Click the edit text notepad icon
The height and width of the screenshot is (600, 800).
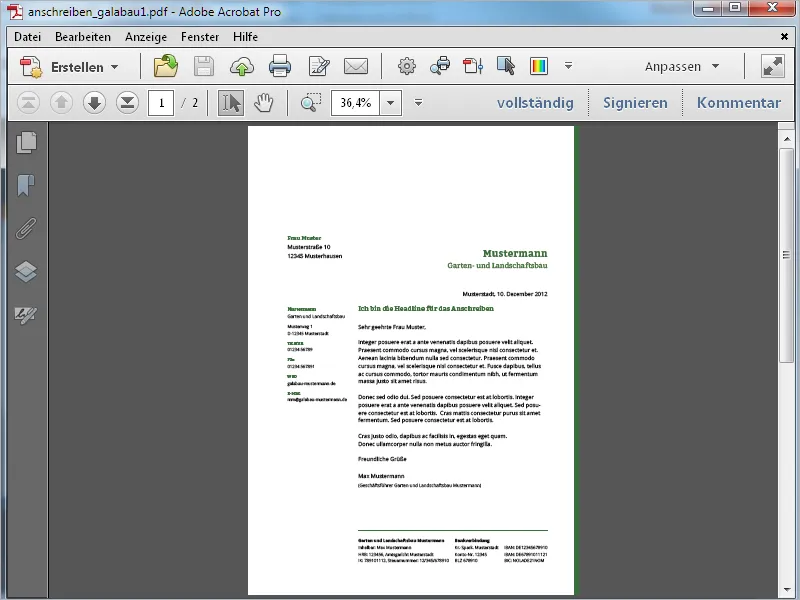coord(319,66)
